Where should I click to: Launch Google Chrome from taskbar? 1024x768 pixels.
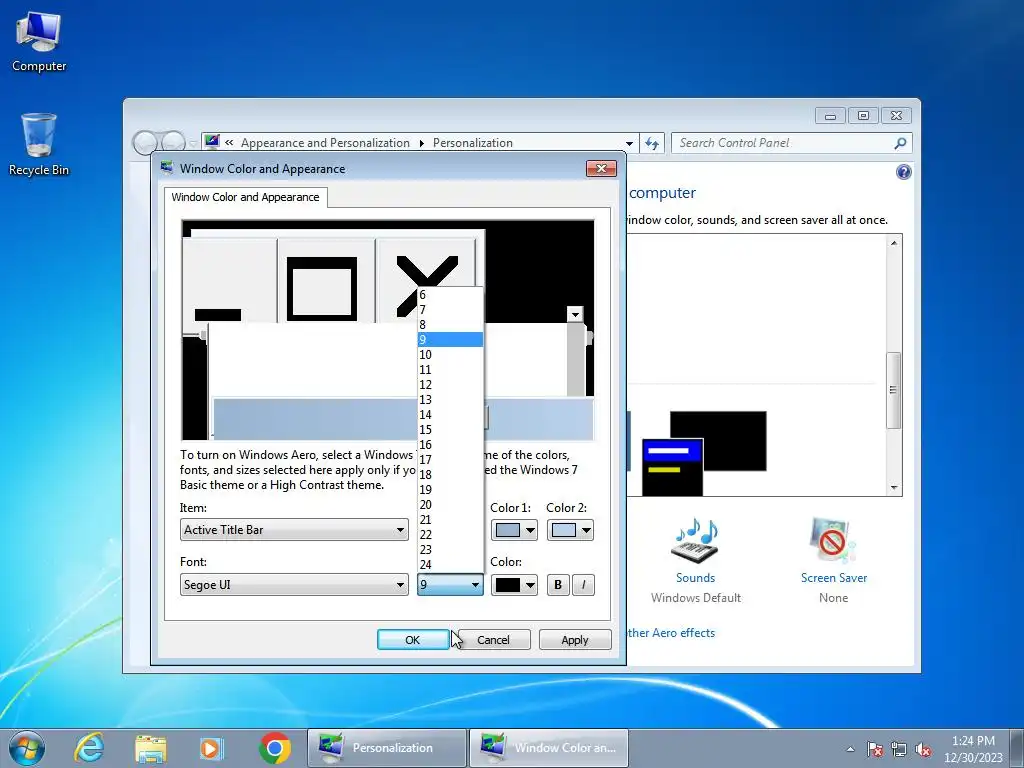click(x=274, y=748)
